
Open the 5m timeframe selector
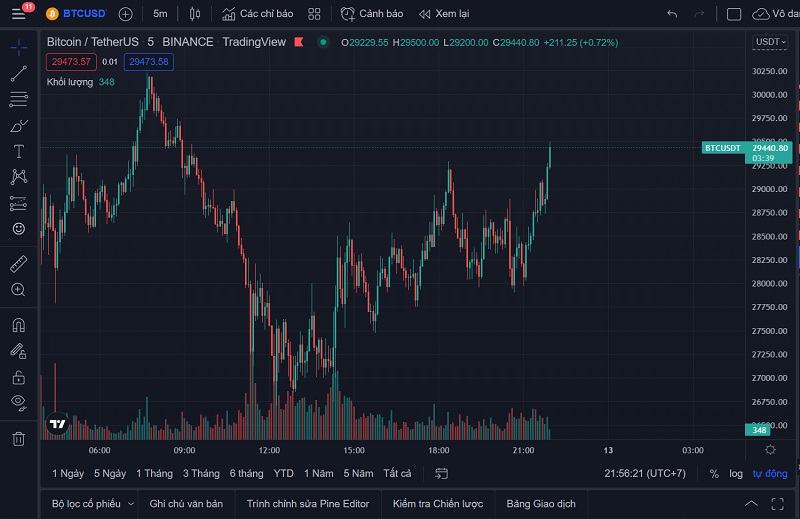pyautogui.click(x=160, y=14)
